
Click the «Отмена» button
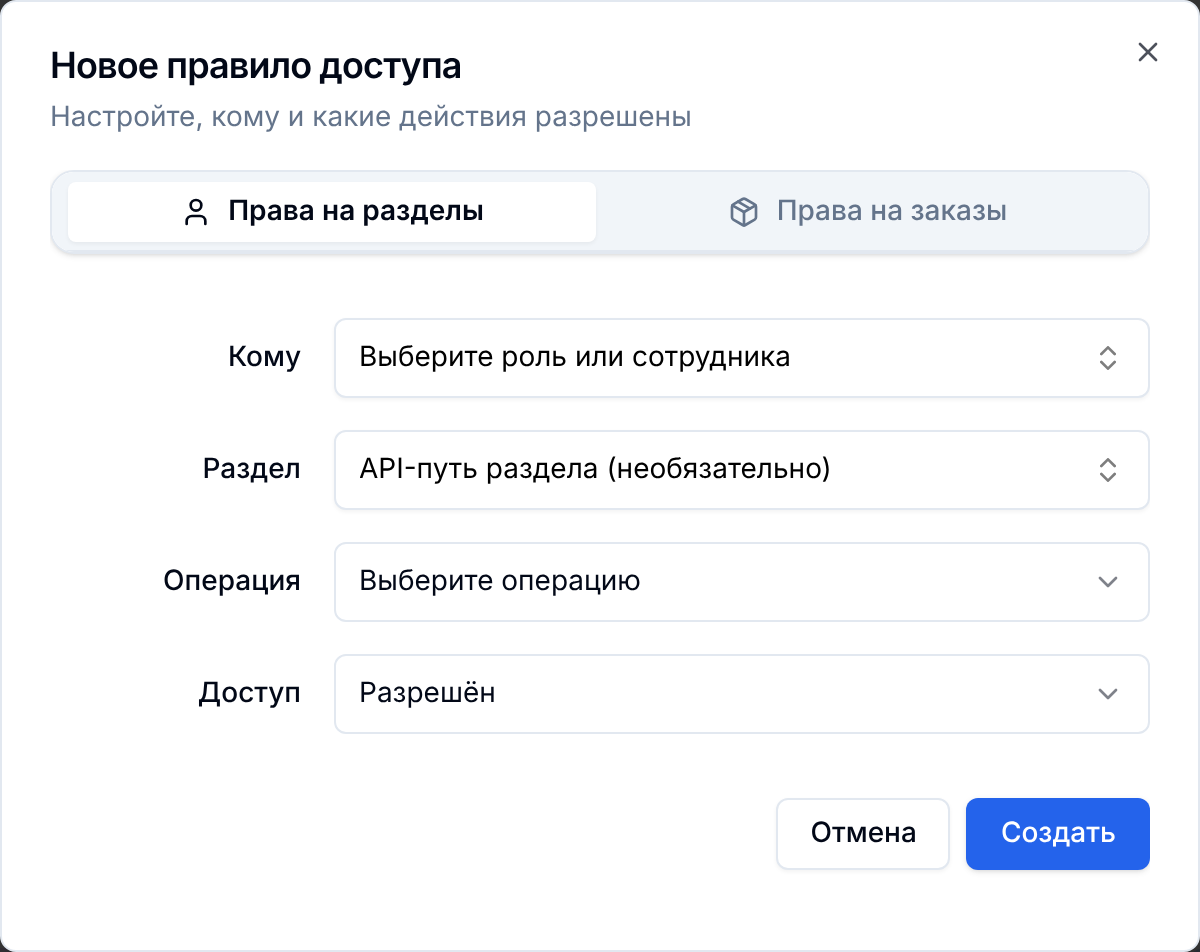point(863,834)
